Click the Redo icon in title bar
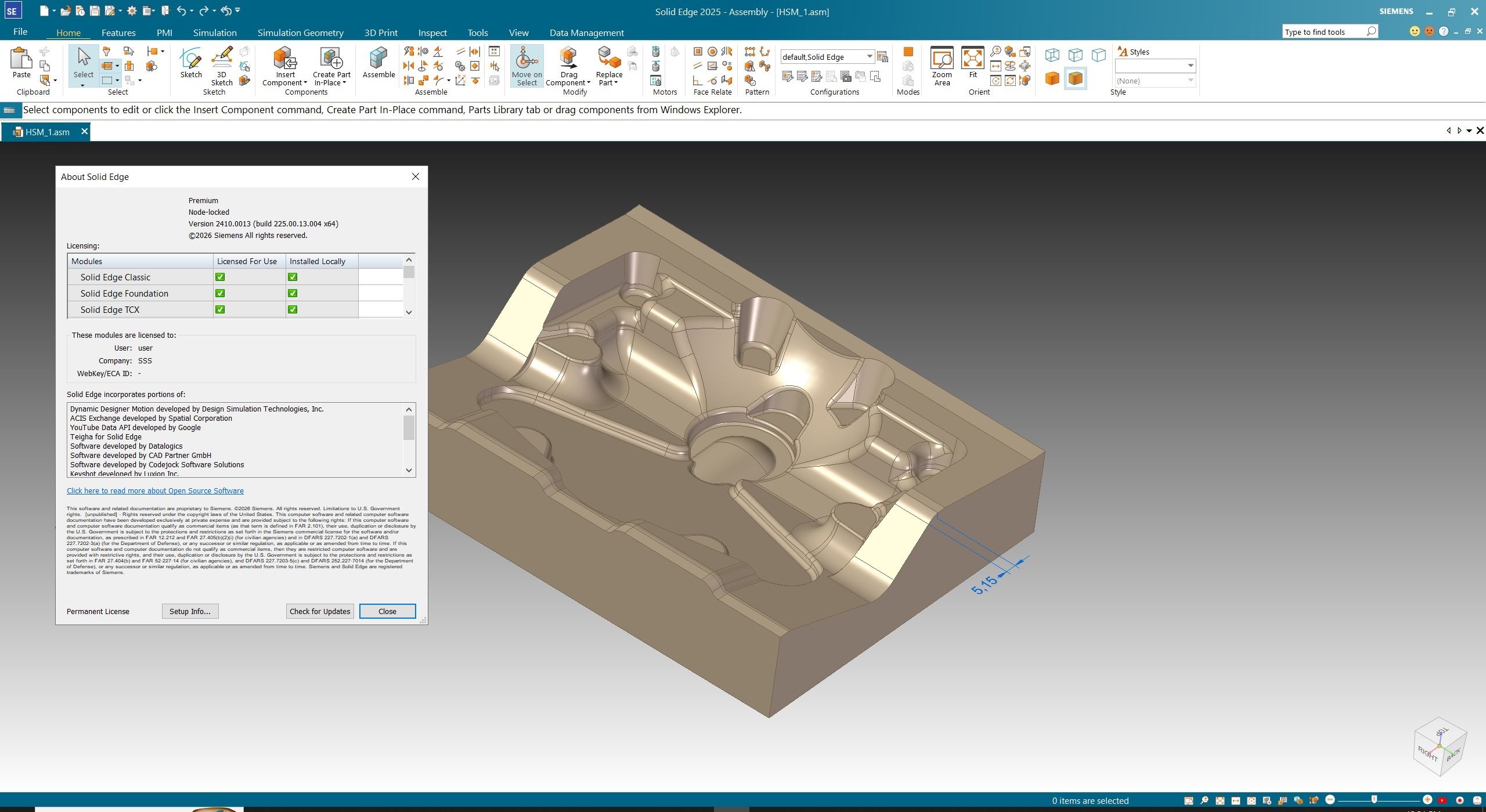The image size is (1486, 812). pos(204,10)
